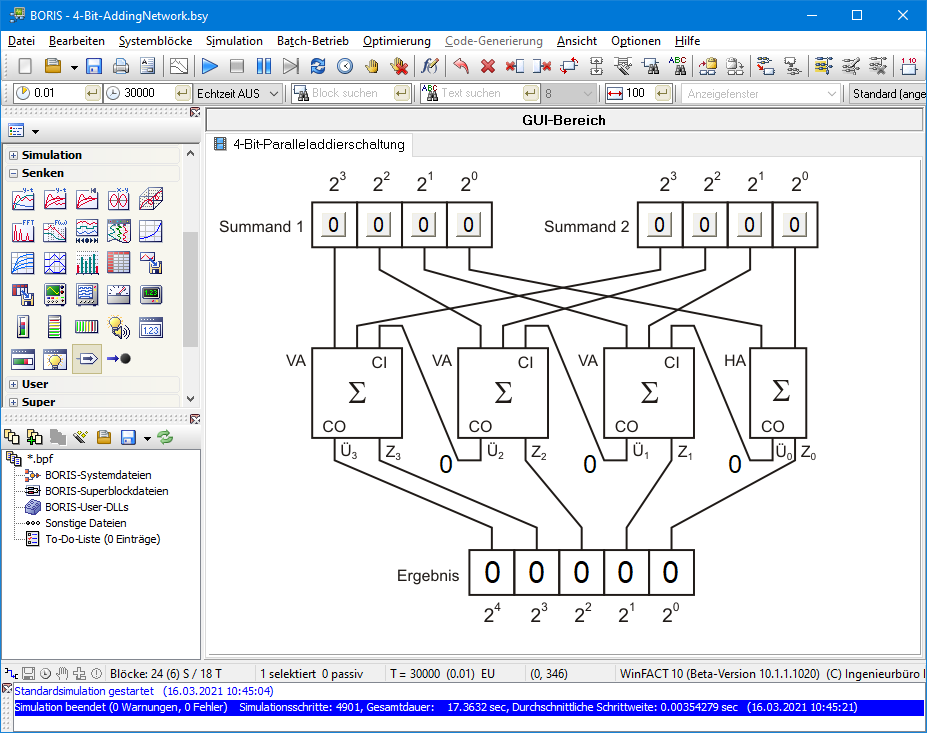Screen dimensions: 927x733
Task: Create a new blank system file
Action: pyautogui.click(x=25, y=66)
